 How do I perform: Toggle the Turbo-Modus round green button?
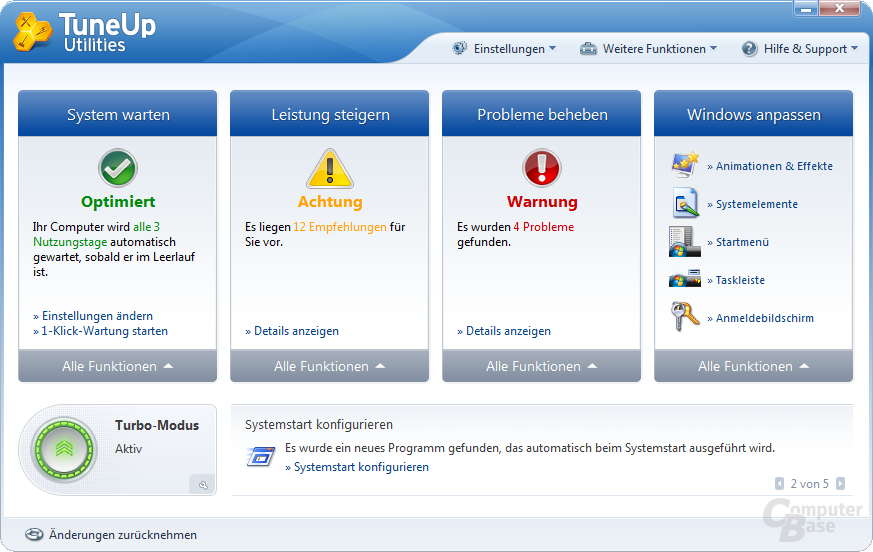[x=64, y=449]
